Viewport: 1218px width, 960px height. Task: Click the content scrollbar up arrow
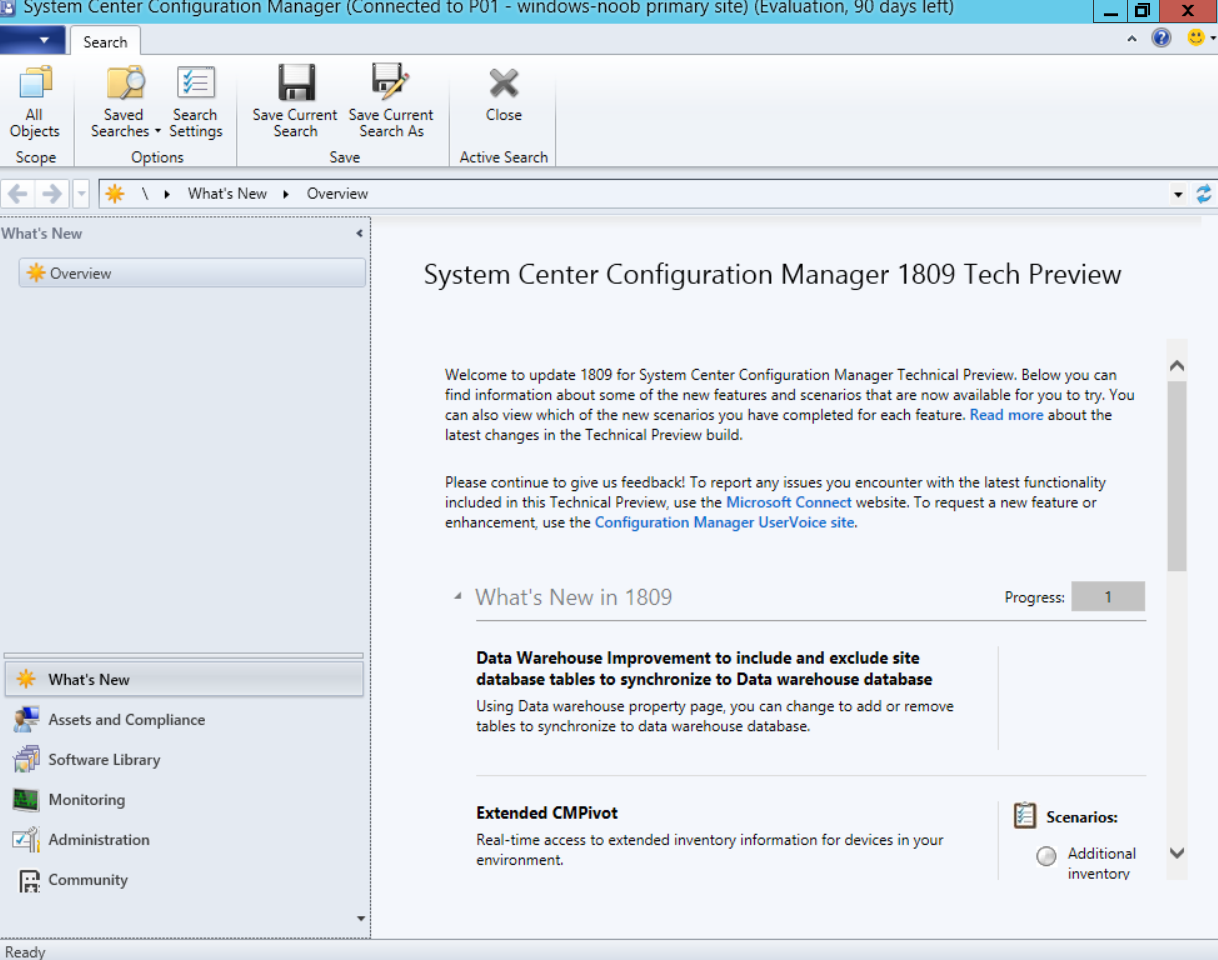[x=1177, y=366]
